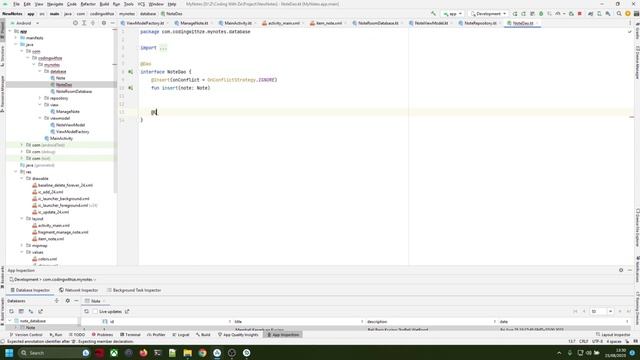The width and height of the screenshot is (640, 360).
Task: Open the Android project view dropdown
Action: click(25, 23)
